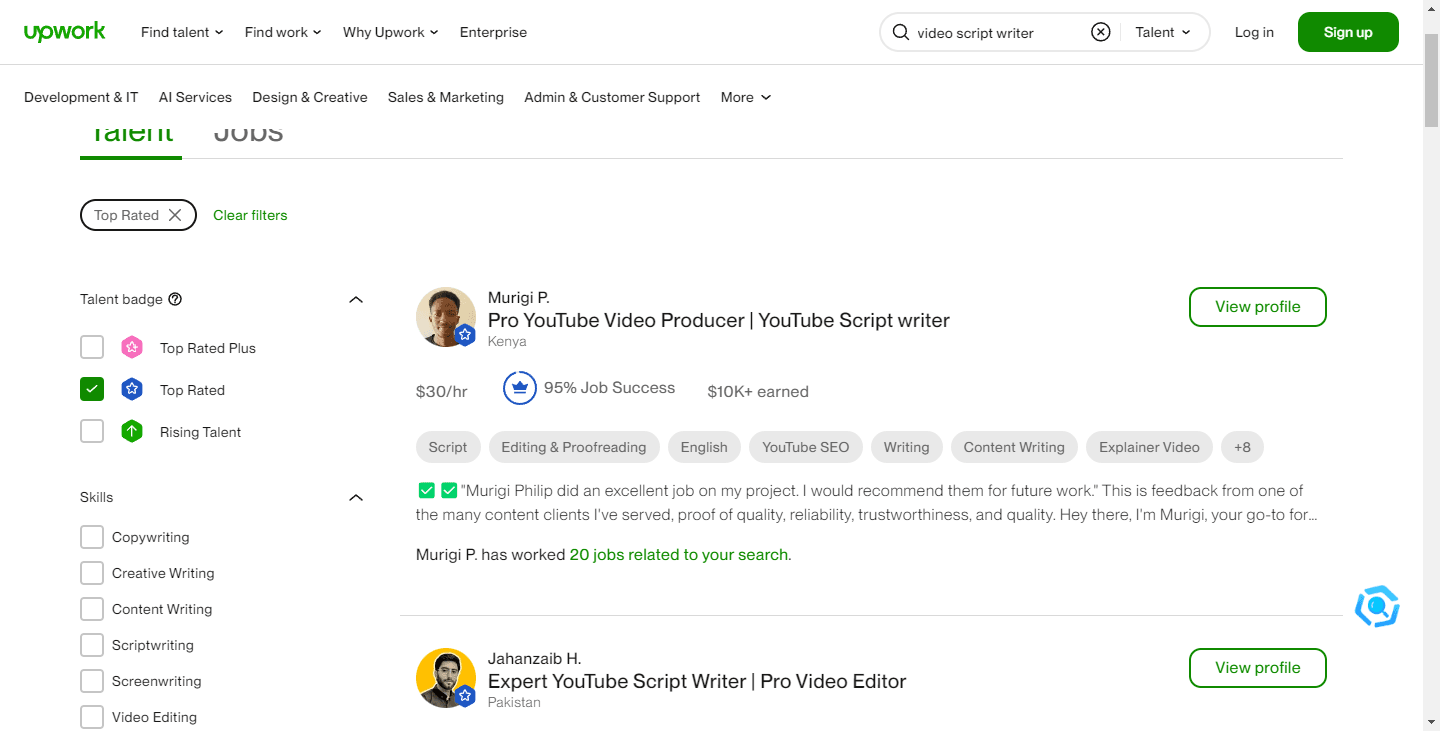Click the Content Writing skill tag
The height and width of the screenshot is (731, 1440).
pyautogui.click(x=1014, y=447)
